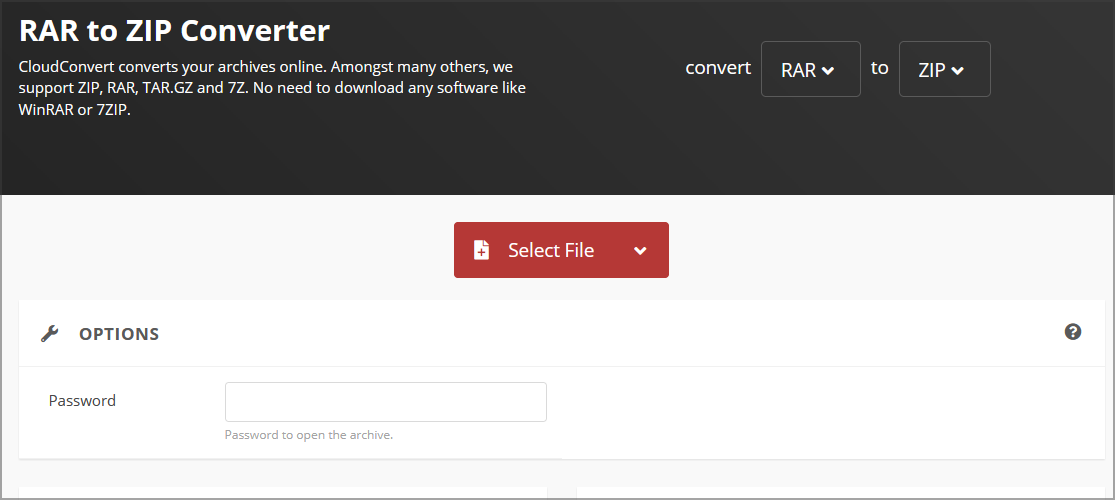The image size is (1115, 500).
Task: Click the chevron arrow next to RAR
Action: point(828,71)
